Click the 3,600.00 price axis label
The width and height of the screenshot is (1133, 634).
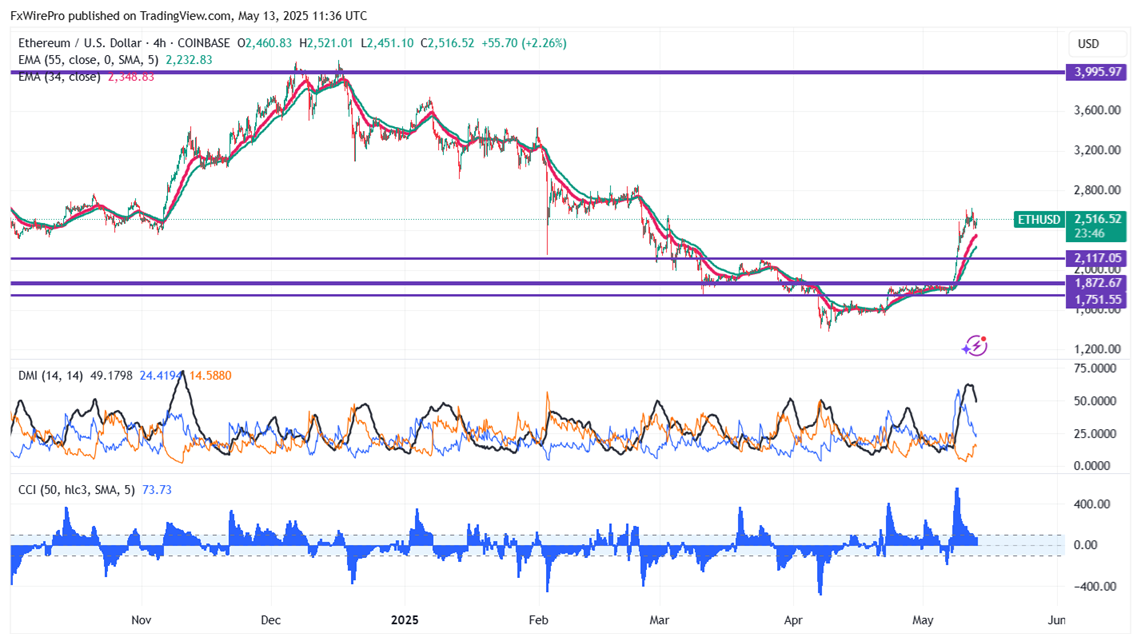click(x=1097, y=111)
